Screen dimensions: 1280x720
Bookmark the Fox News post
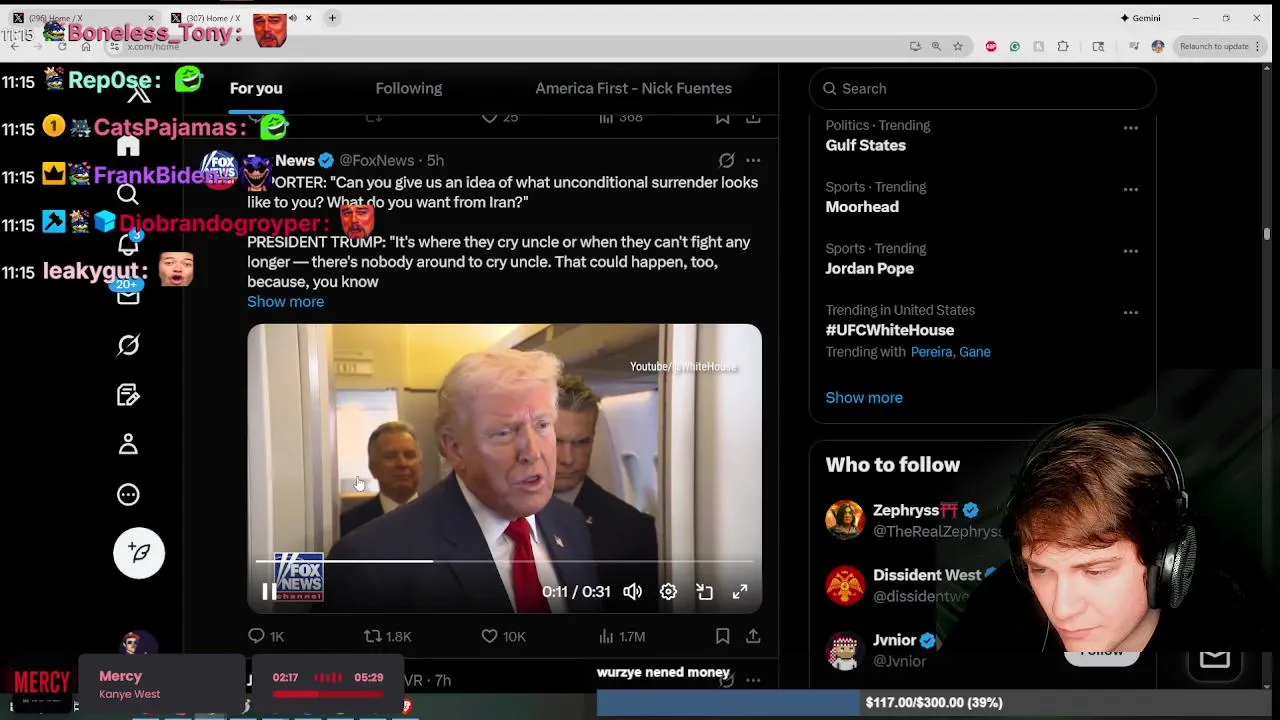pos(723,636)
